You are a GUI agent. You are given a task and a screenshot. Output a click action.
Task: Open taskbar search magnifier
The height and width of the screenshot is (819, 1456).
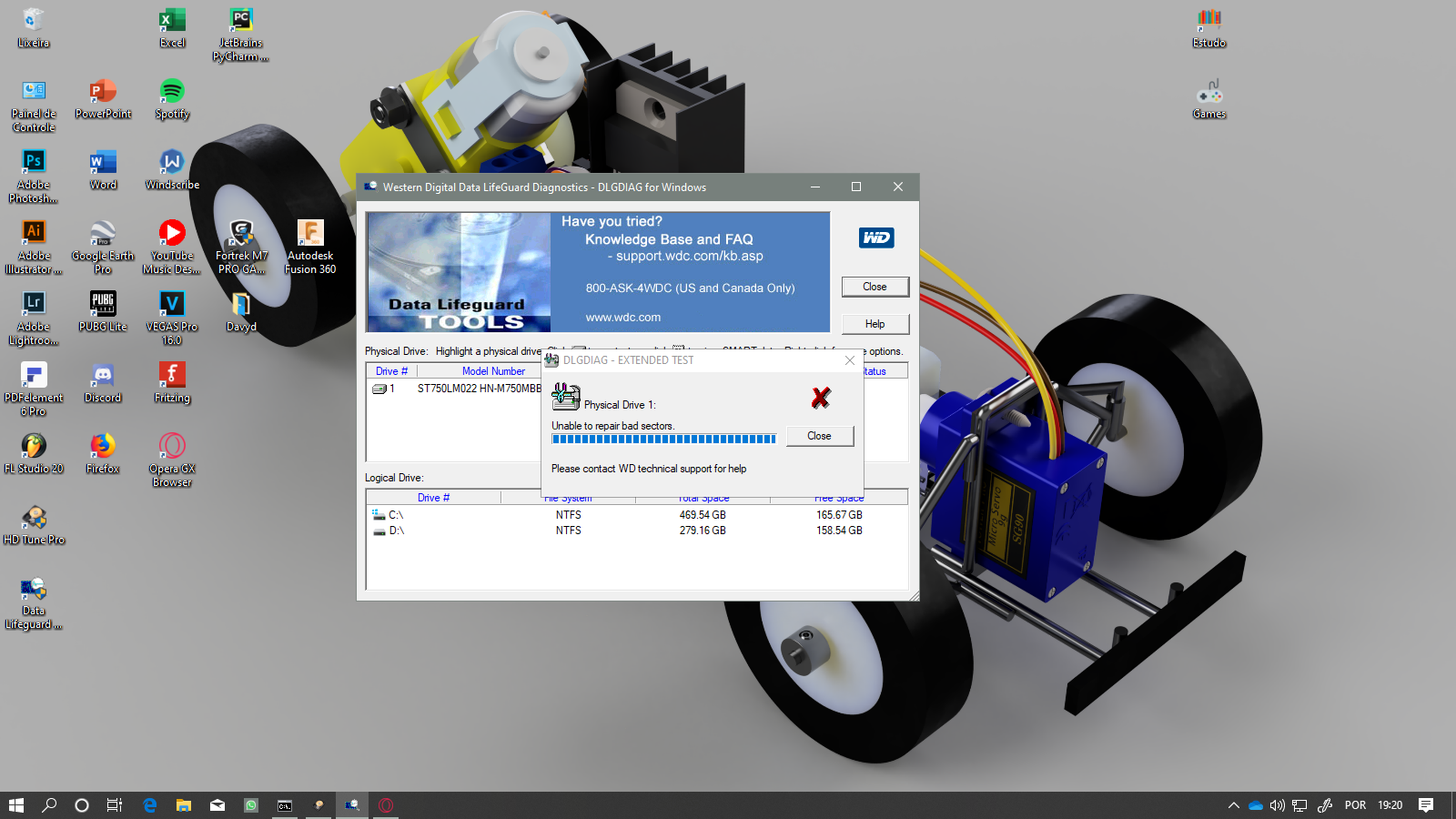point(49,805)
